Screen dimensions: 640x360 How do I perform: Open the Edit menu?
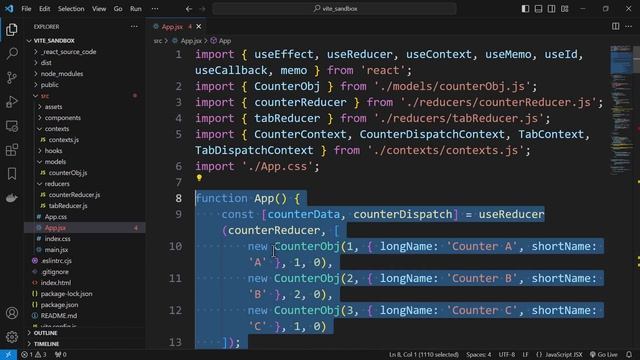point(44,9)
